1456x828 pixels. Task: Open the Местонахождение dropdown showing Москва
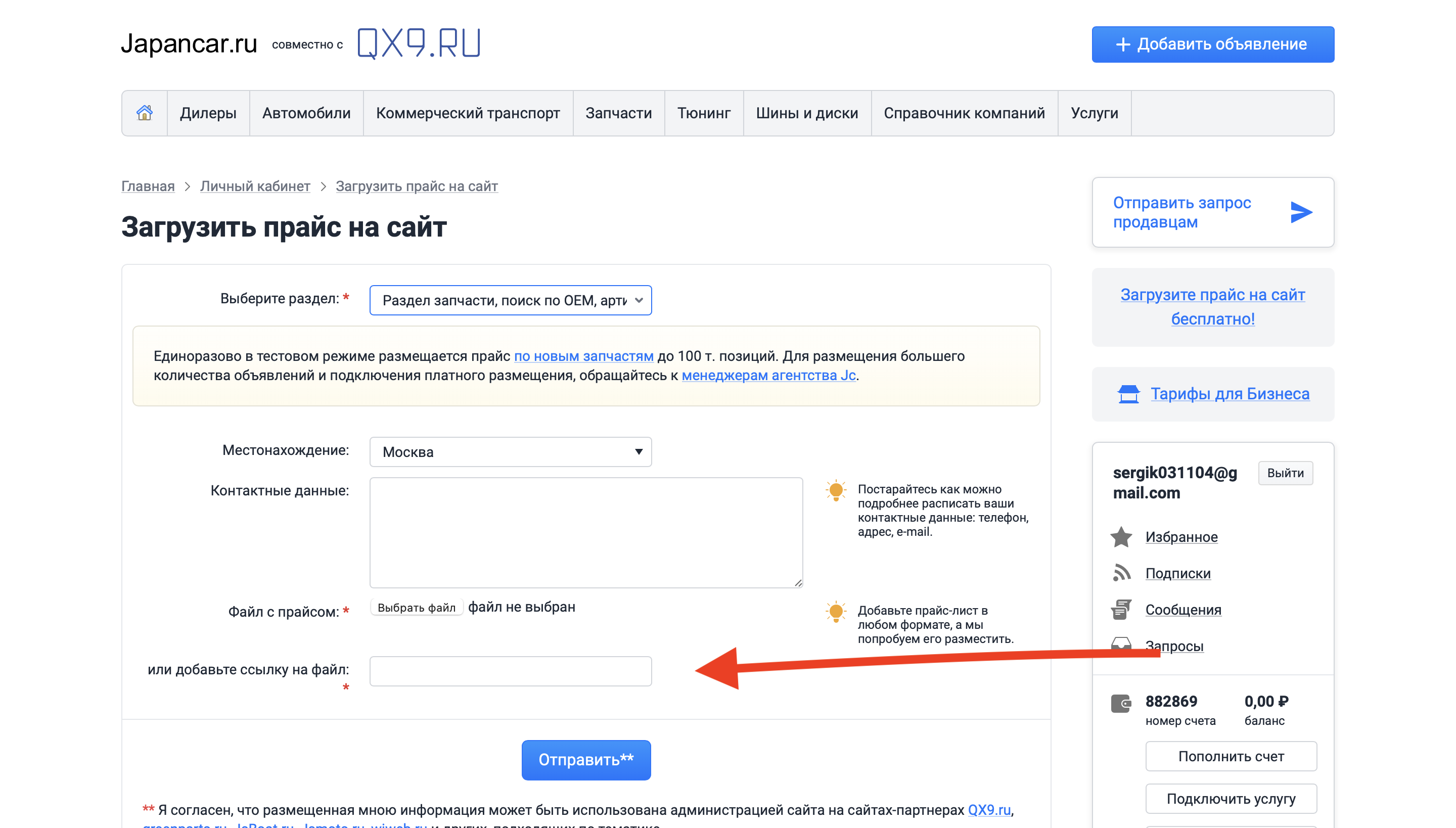[x=510, y=451]
